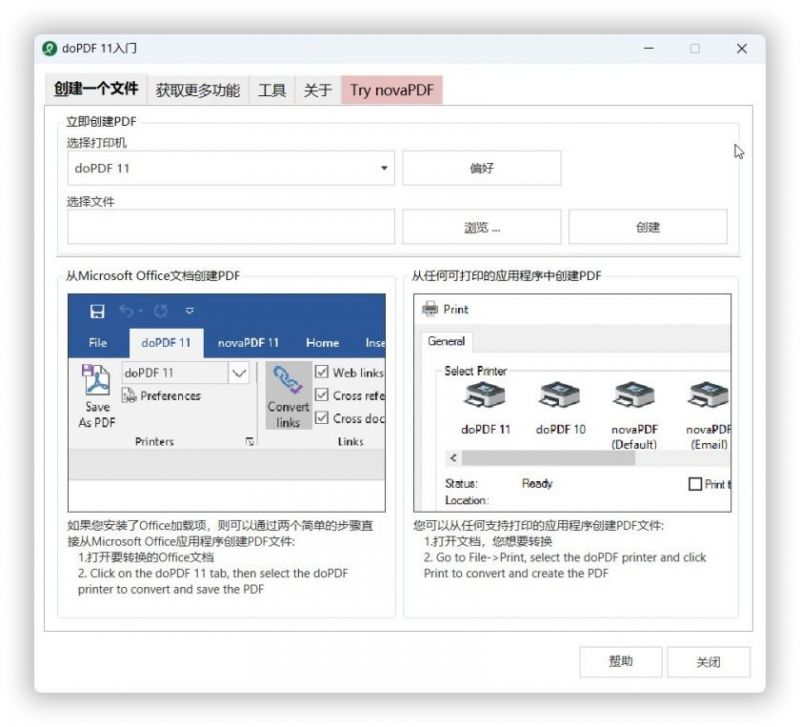The image size is (800, 727).
Task: Open the 工具 tab
Action: point(271,90)
